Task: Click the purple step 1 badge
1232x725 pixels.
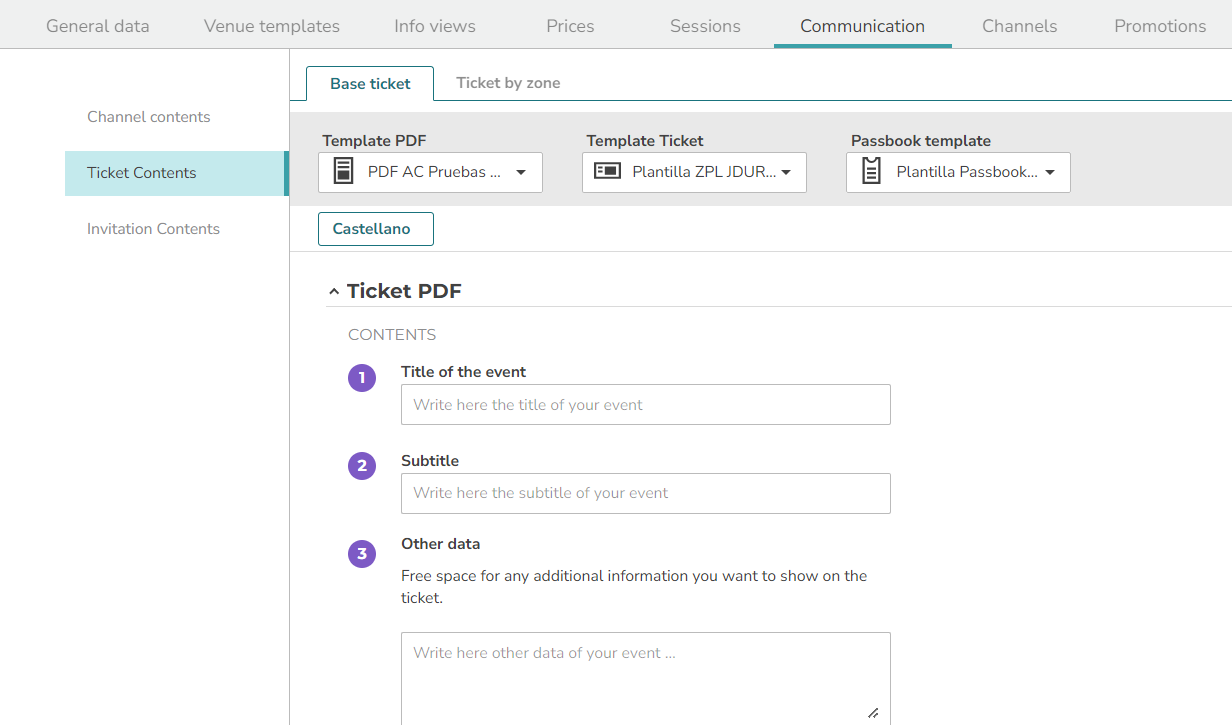Action: (x=362, y=378)
